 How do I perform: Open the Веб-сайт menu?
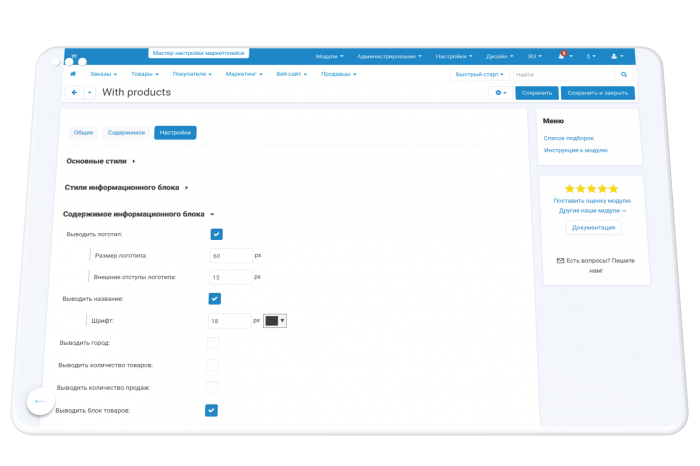(x=291, y=74)
